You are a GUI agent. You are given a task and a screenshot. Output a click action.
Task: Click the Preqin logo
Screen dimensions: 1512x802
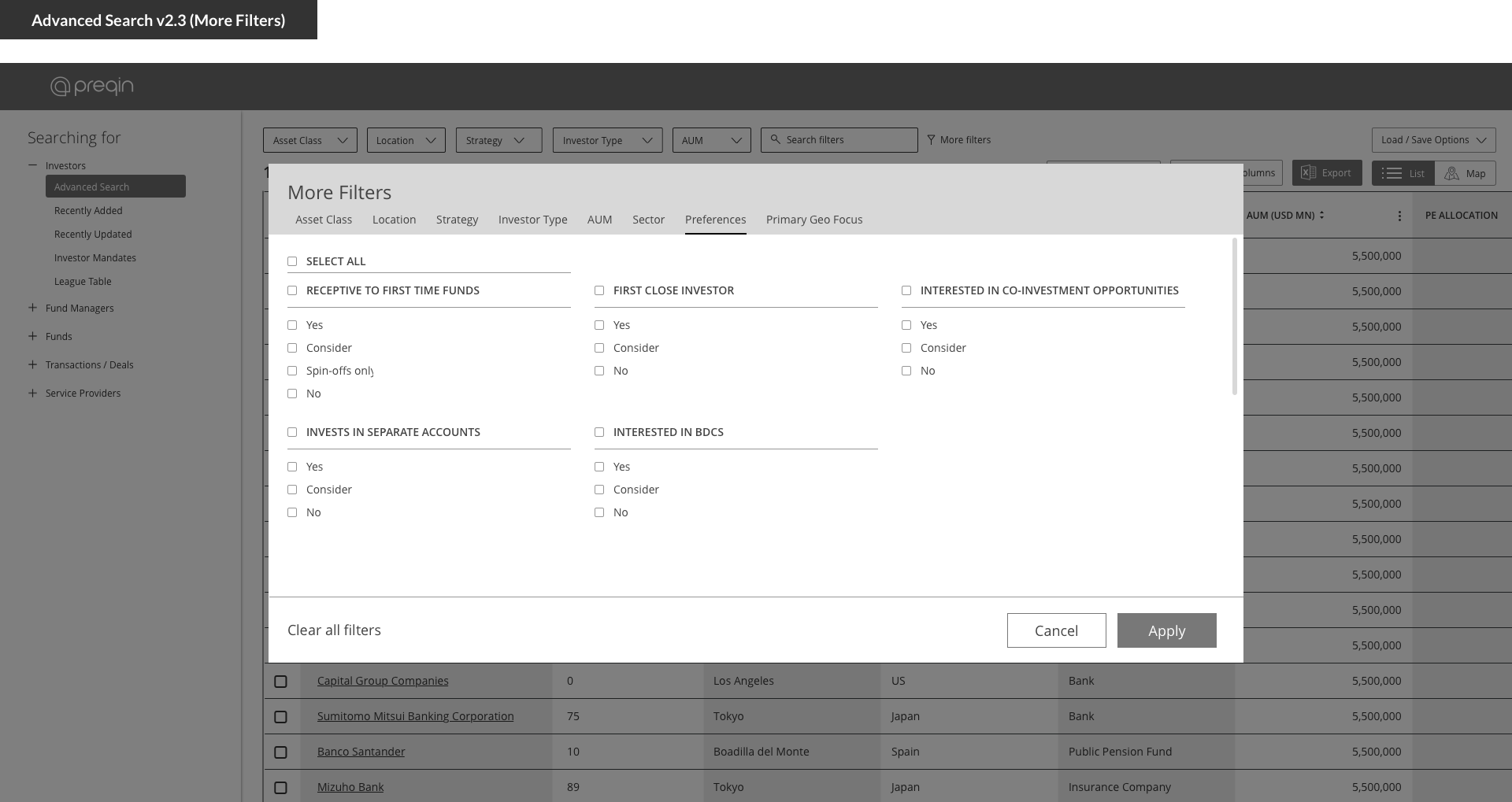pyautogui.click(x=92, y=86)
